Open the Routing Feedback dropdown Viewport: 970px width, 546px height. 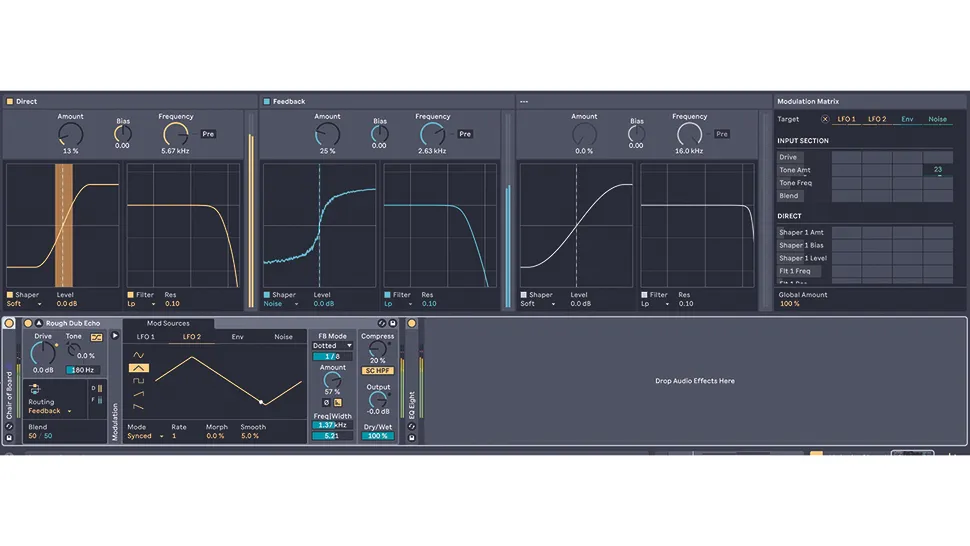[x=49, y=411]
